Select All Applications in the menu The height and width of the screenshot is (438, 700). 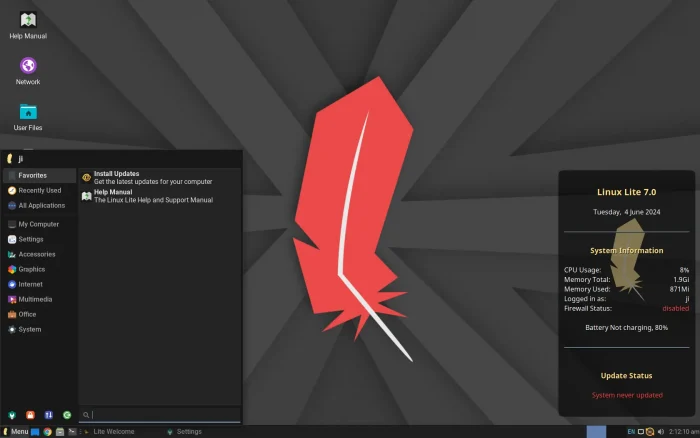[41, 205]
